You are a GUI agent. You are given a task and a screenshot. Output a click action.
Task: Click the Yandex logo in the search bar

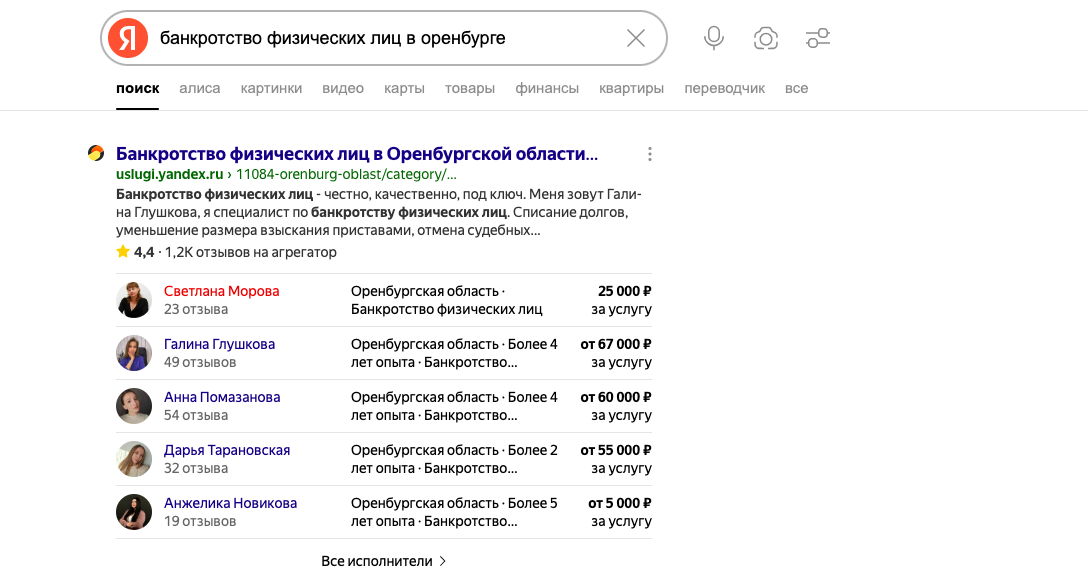click(x=127, y=38)
